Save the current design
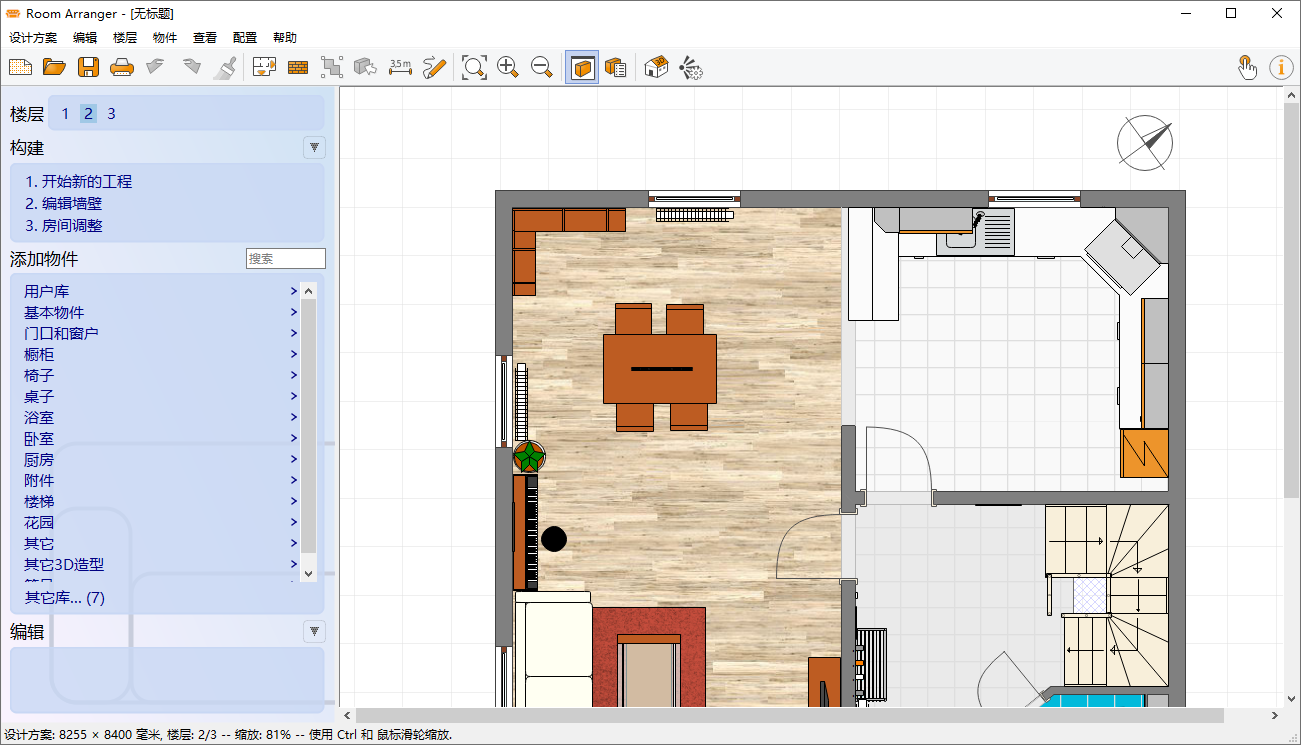This screenshot has height=745, width=1301. [x=88, y=67]
